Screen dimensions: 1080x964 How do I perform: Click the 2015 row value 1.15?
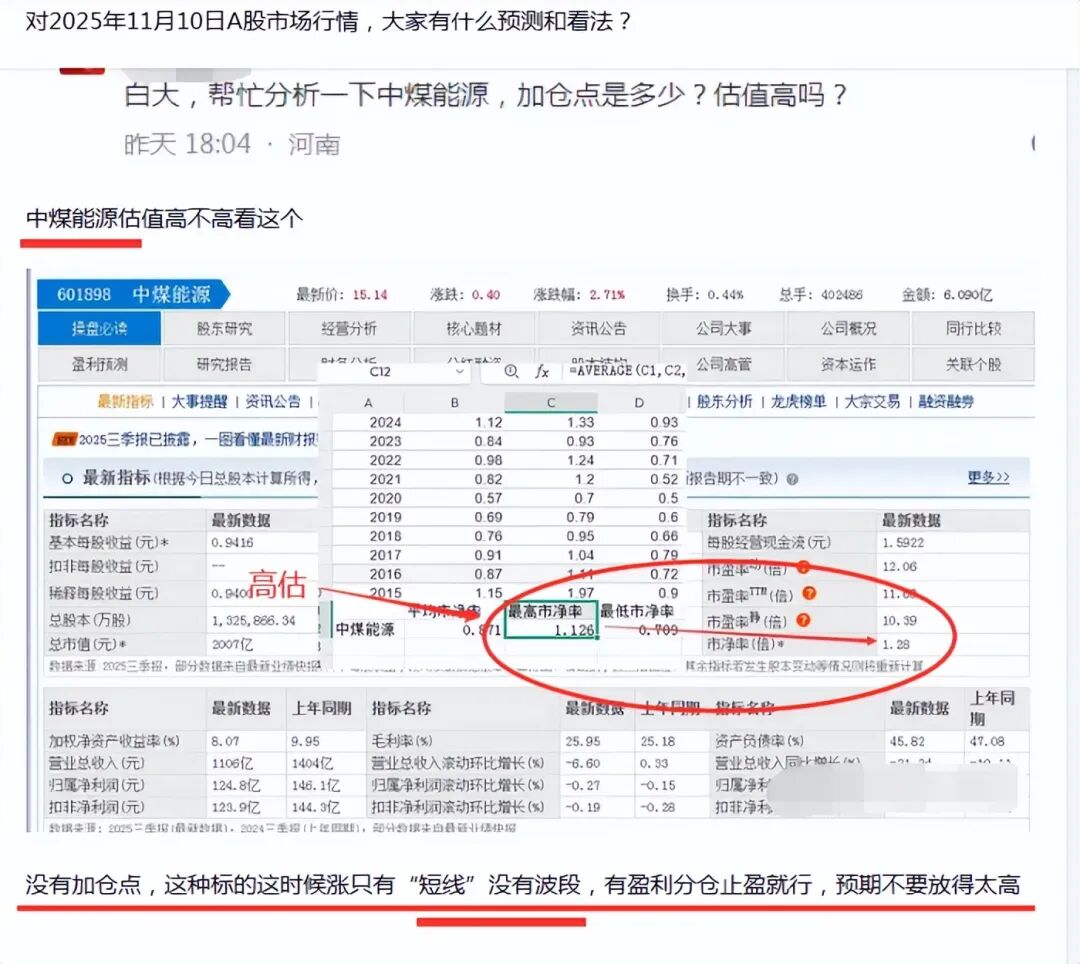[488, 593]
